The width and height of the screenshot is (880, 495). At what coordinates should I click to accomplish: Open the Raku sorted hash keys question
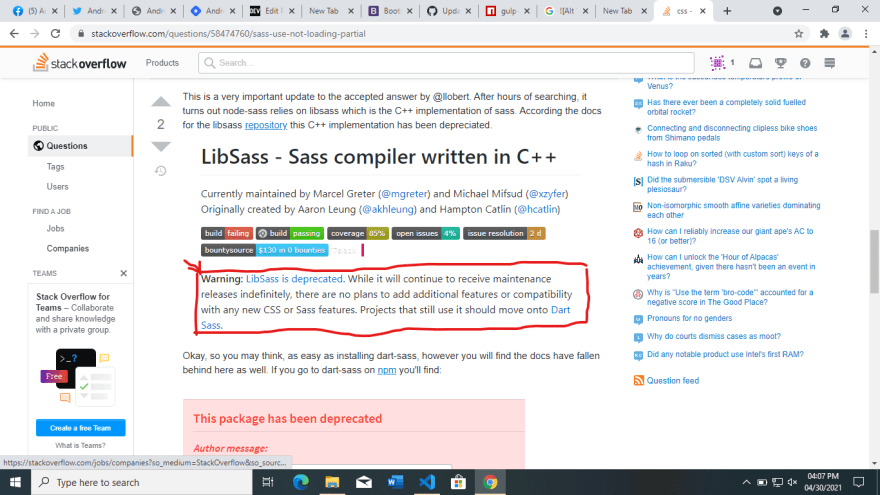(x=732, y=158)
